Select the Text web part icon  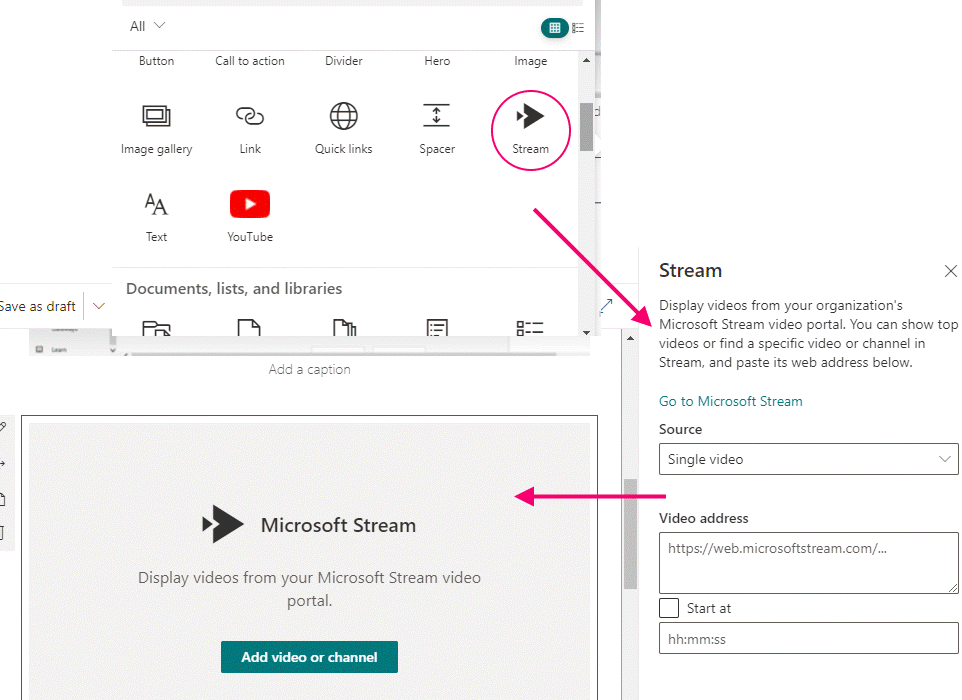tap(156, 204)
